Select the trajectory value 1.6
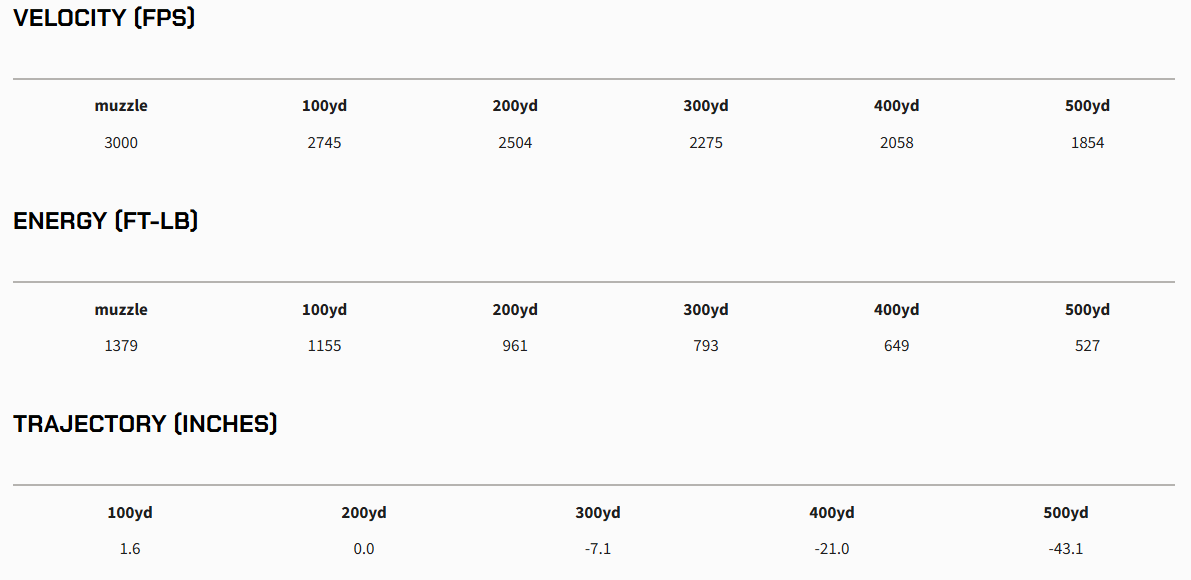 point(130,549)
